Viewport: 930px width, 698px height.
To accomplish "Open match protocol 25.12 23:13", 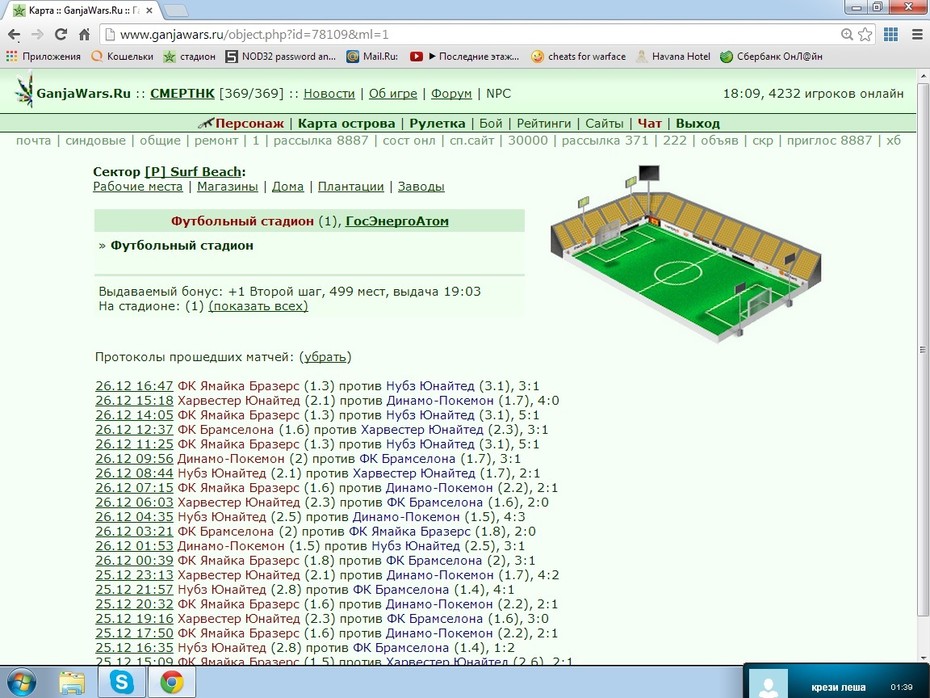I will pyautogui.click(x=134, y=575).
